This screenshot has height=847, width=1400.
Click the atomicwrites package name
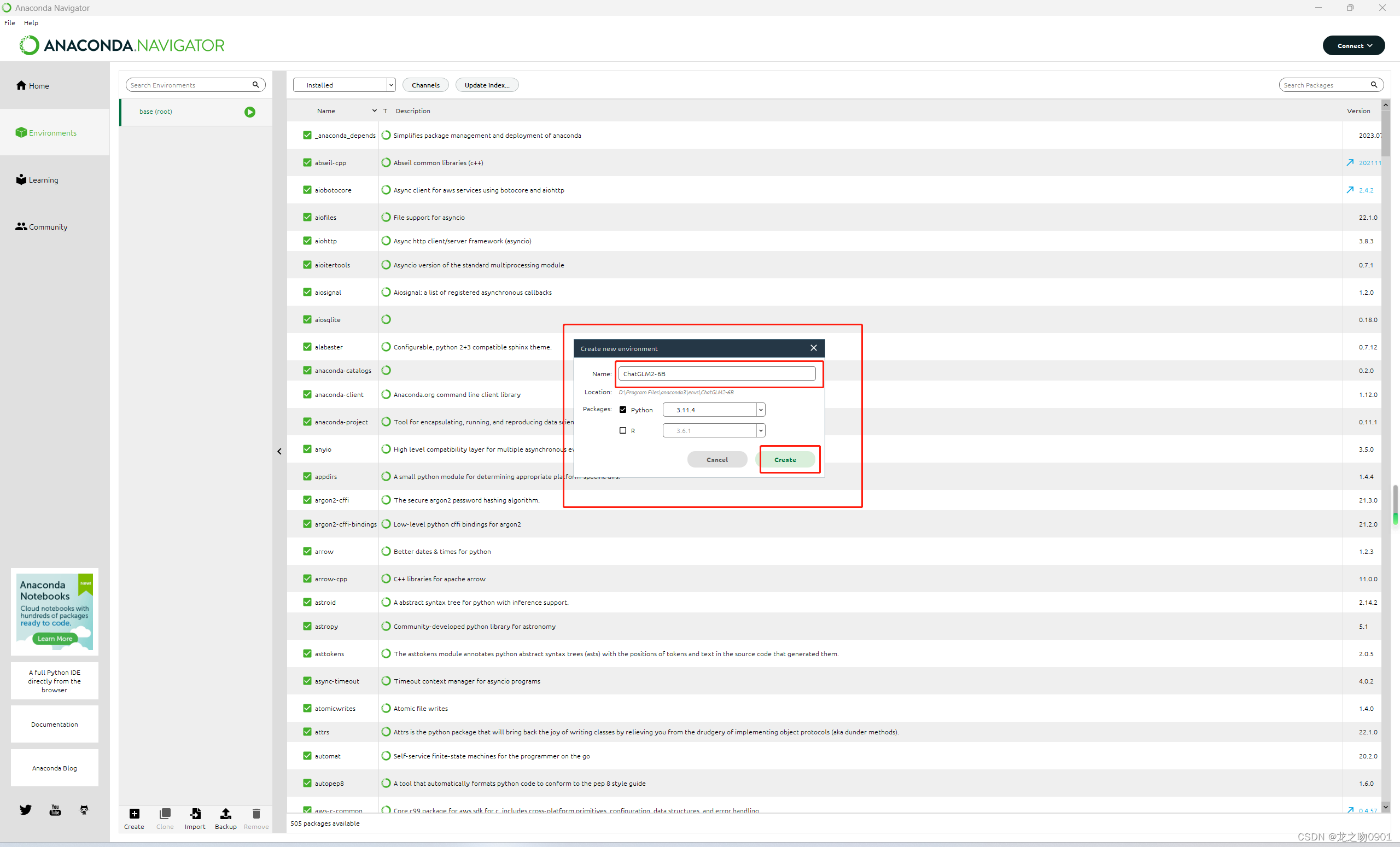[335, 708]
